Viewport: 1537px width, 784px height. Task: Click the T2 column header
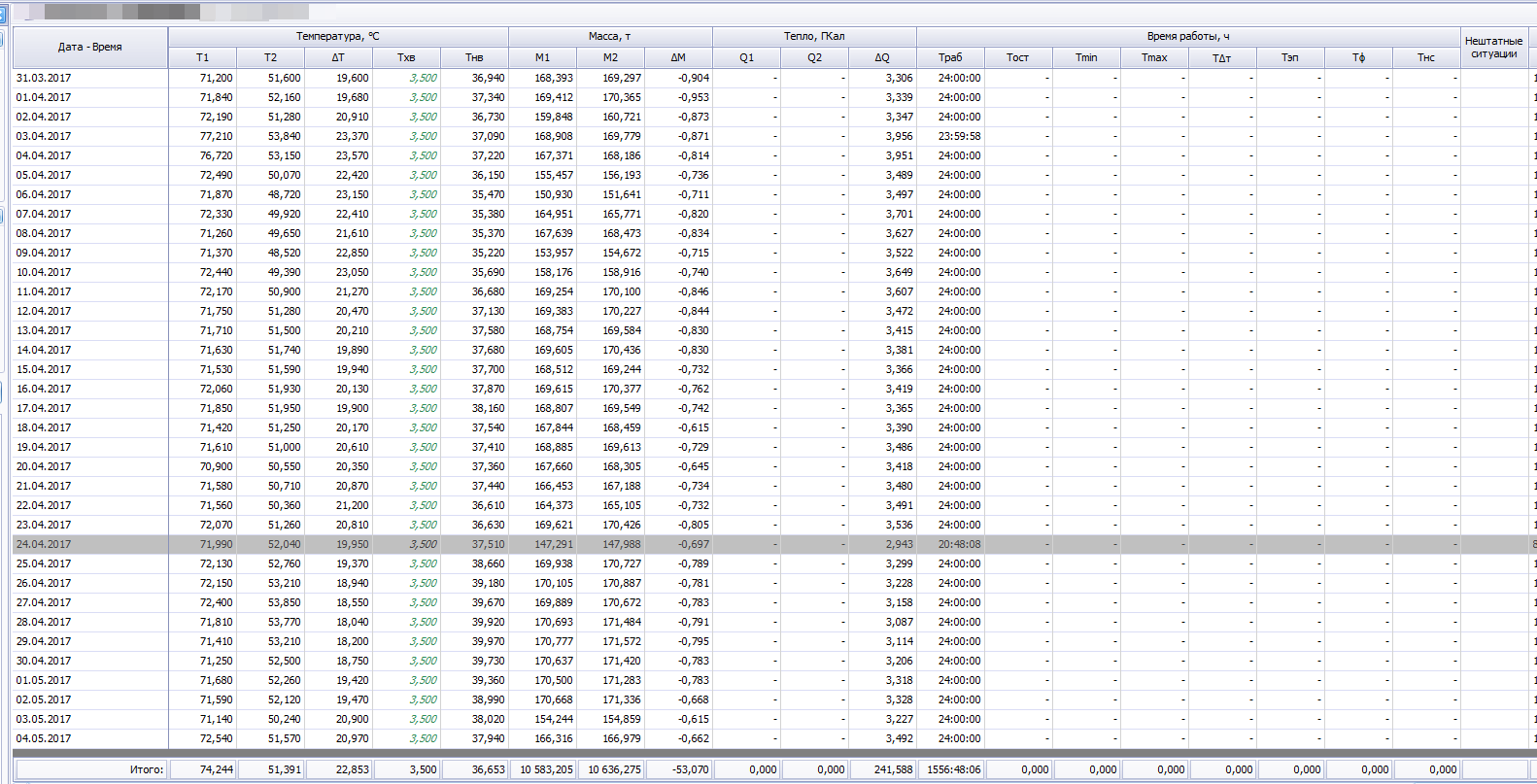coord(270,57)
